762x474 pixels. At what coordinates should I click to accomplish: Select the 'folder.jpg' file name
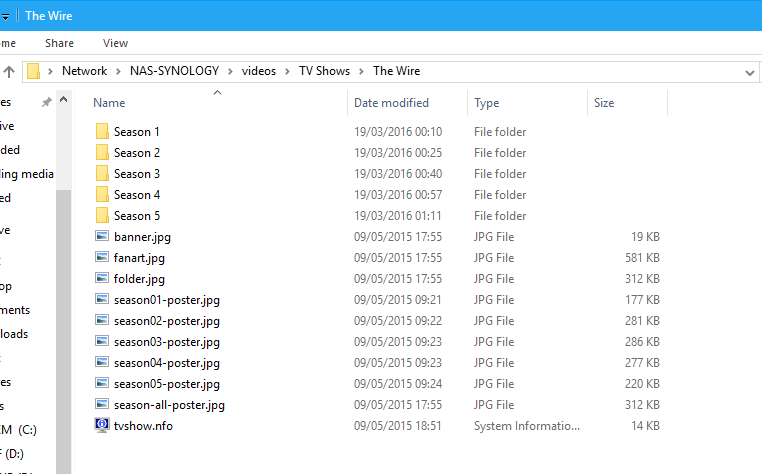[x=139, y=279]
